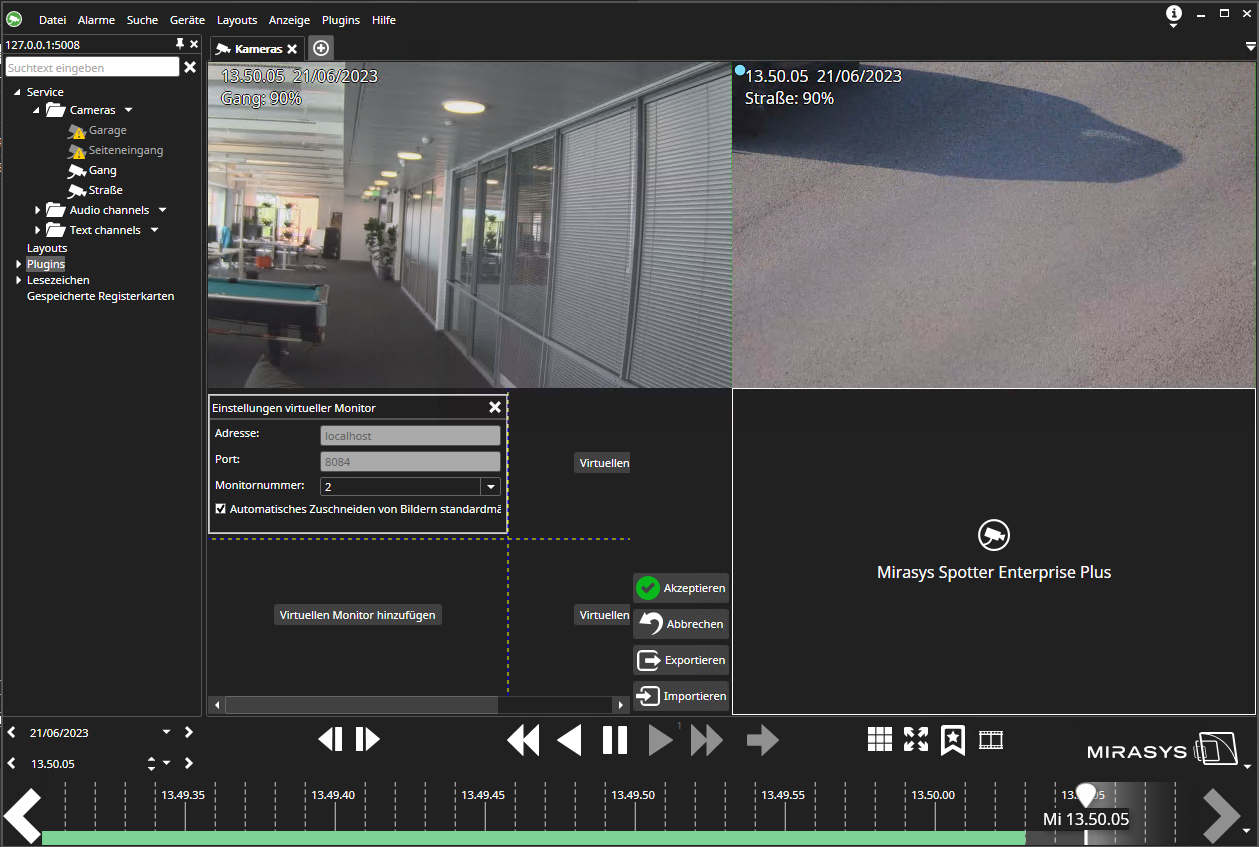Open the Monitornummer dropdown

click(490, 487)
